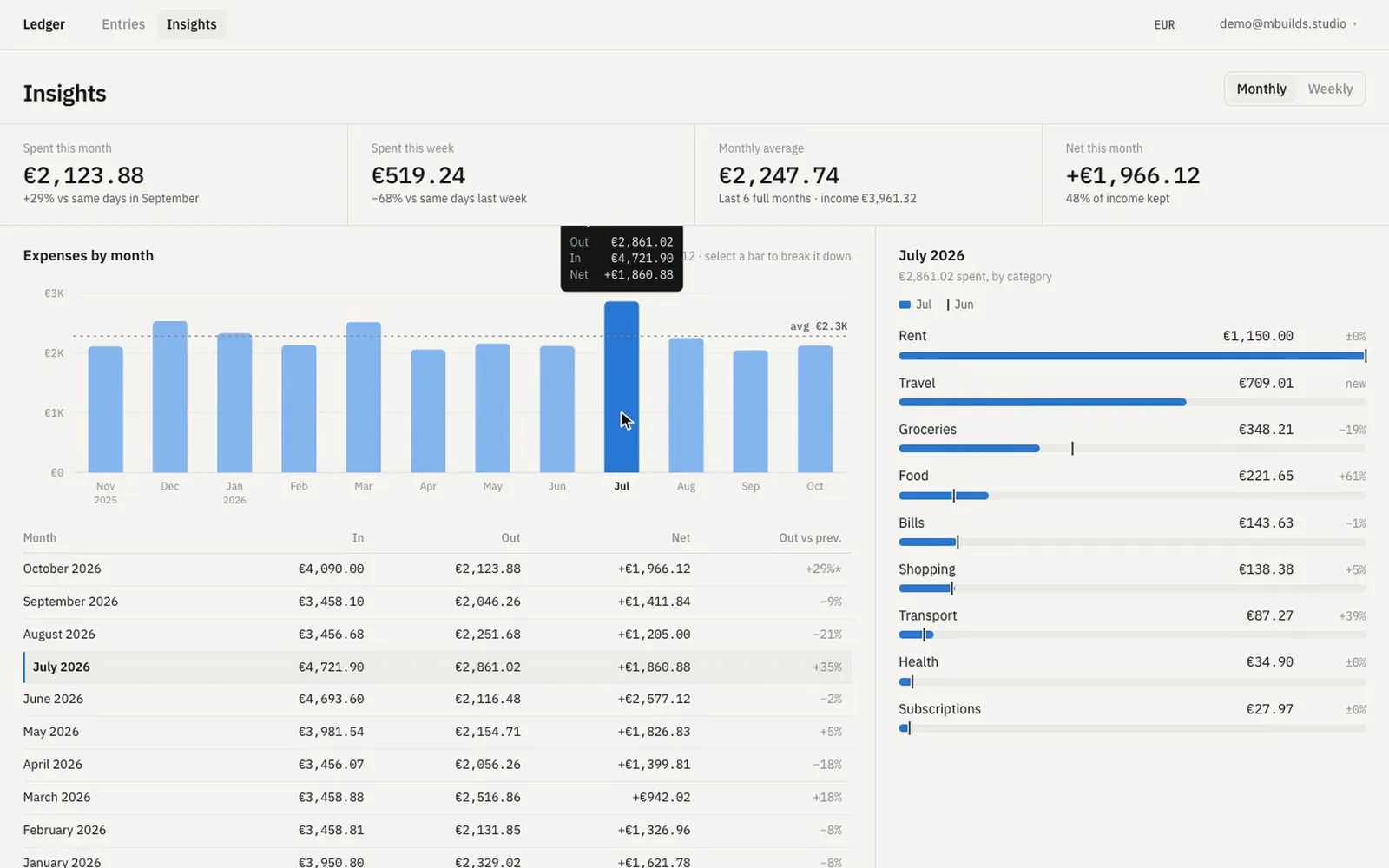This screenshot has height=868, width=1389.
Task: Select the Mar bar in expenses chart
Action: (x=364, y=398)
